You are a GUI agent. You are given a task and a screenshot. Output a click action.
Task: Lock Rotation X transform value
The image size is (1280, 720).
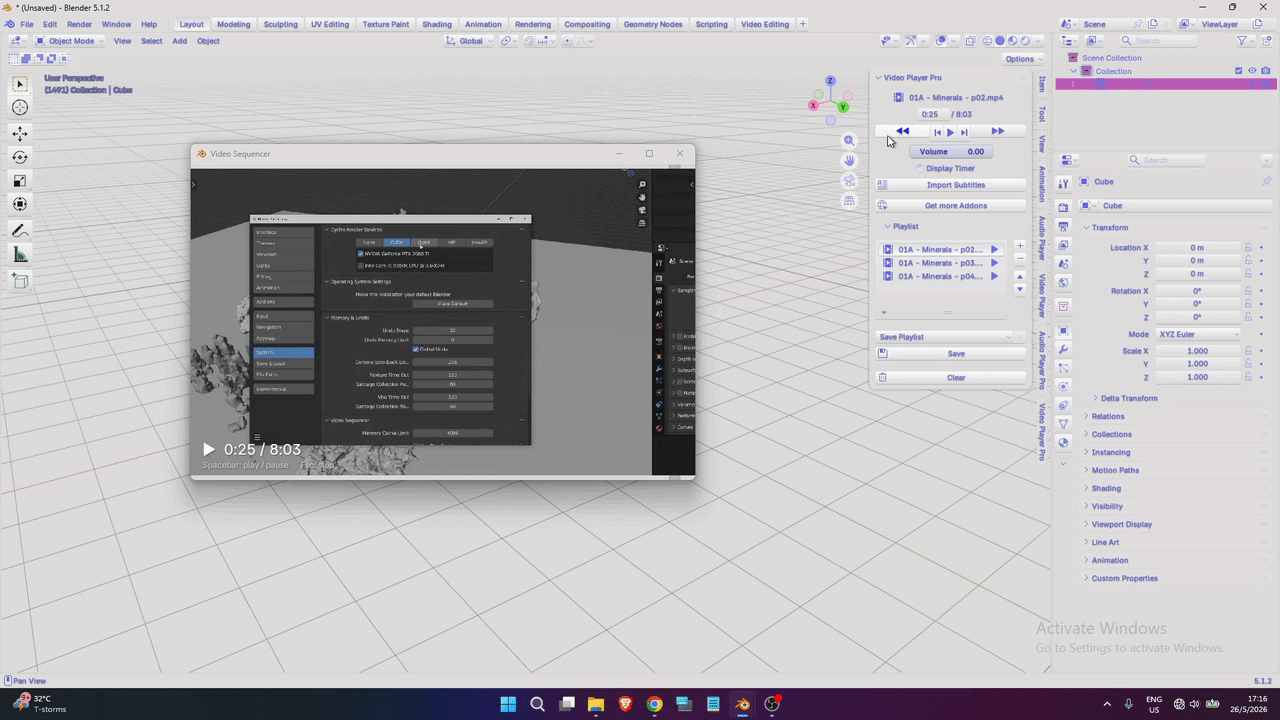pos(1248,291)
